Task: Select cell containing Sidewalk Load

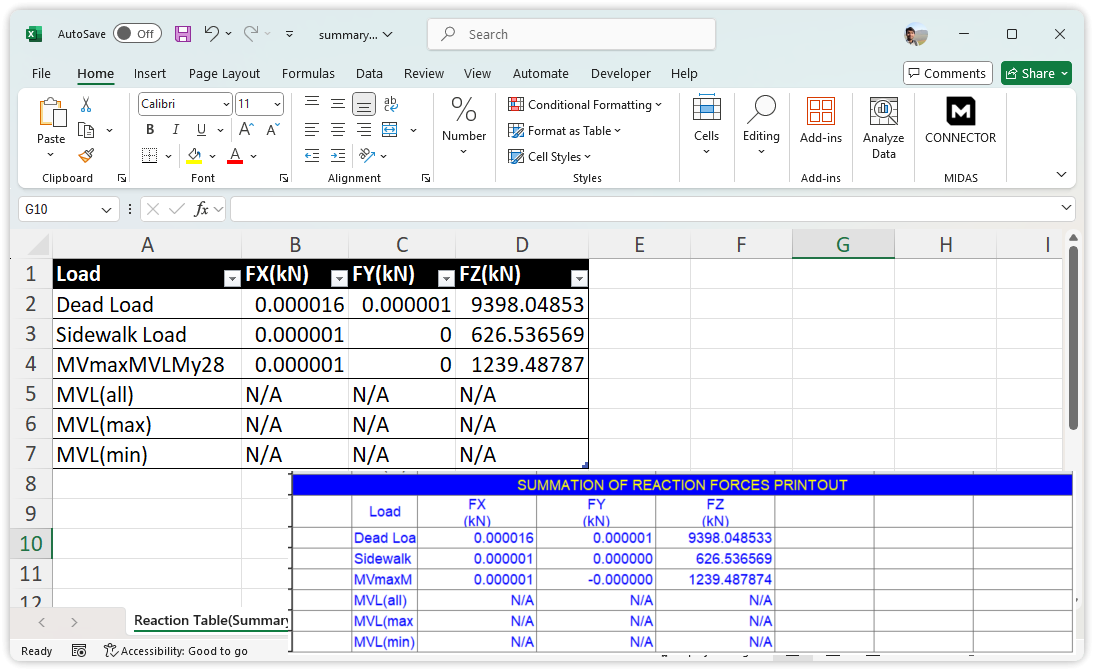Action: pos(147,334)
